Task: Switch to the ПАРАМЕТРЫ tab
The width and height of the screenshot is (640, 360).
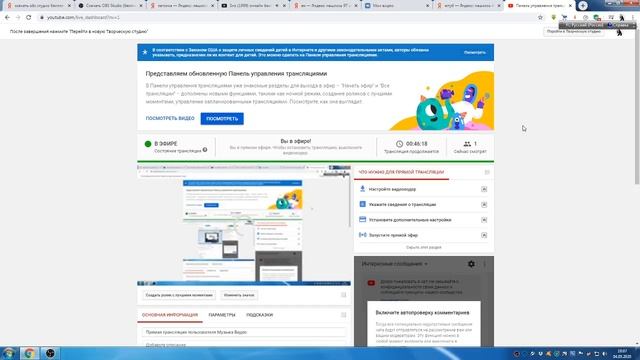Action: click(222, 315)
